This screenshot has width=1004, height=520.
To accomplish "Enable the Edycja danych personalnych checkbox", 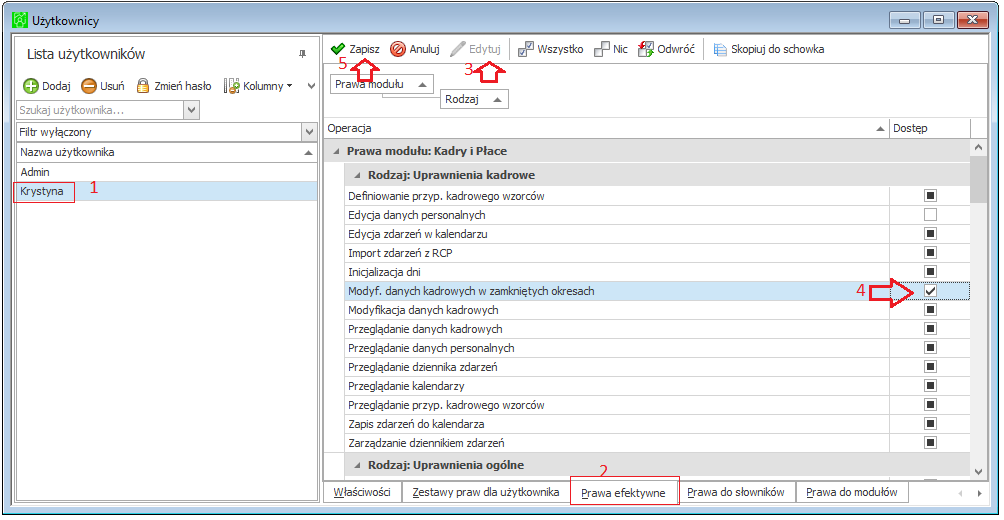I will point(930,215).
